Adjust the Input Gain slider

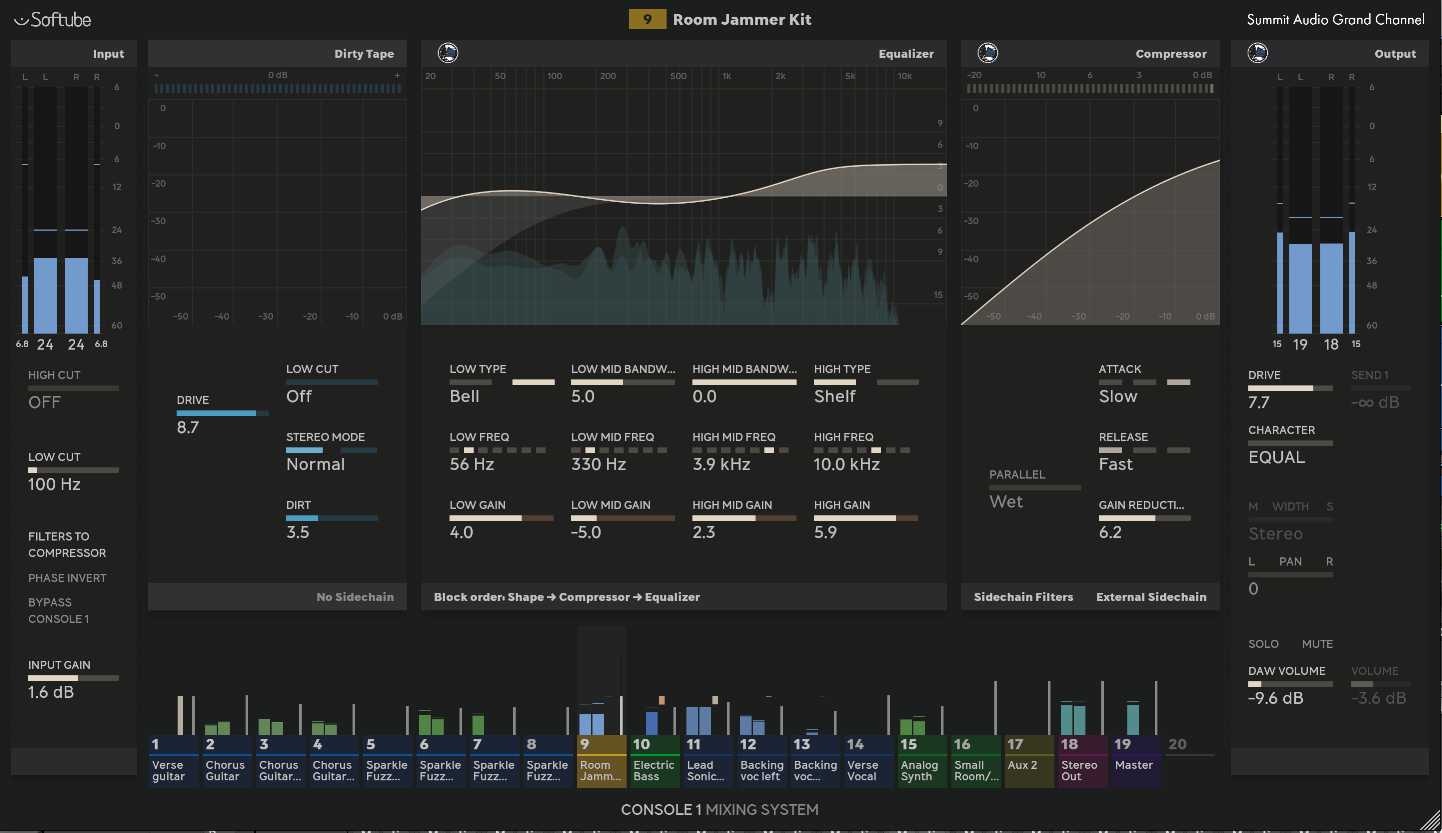tap(73, 678)
